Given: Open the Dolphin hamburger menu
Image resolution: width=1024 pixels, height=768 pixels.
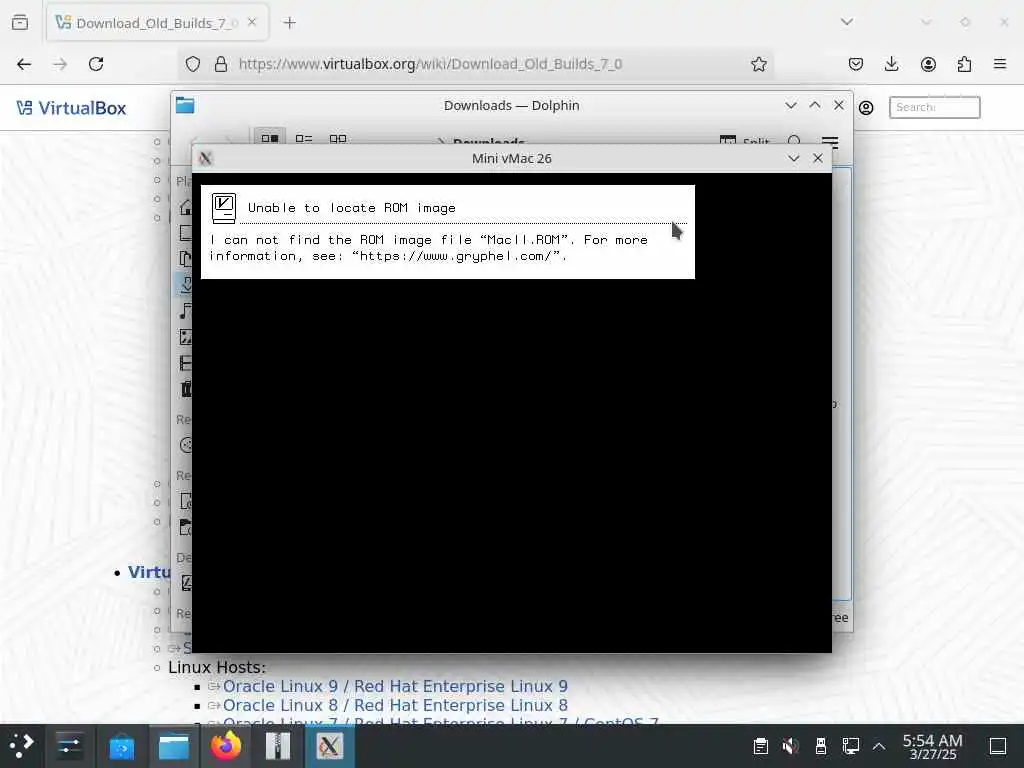Looking at the screenshot, I should tap(830, 140).
